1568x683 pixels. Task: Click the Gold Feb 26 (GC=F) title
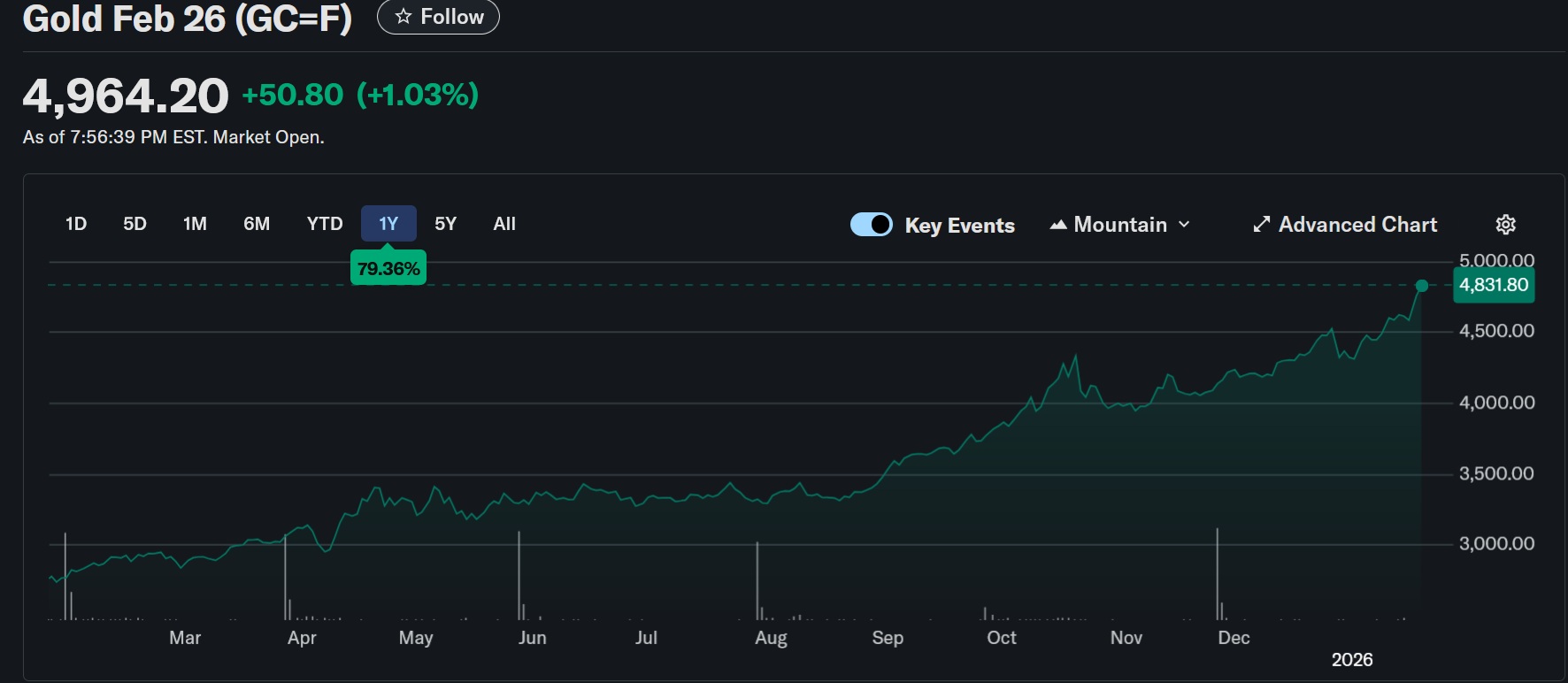188,18
